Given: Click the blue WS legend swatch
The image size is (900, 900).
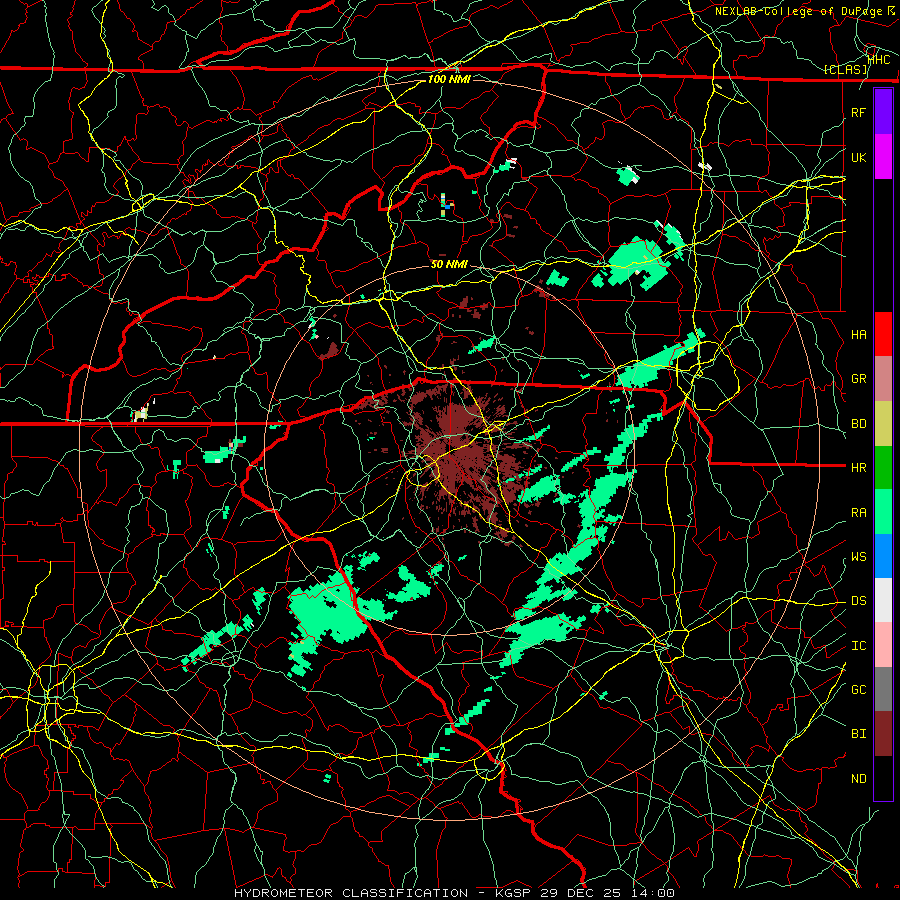Looking at the screenshot, I should pos(883,556).
